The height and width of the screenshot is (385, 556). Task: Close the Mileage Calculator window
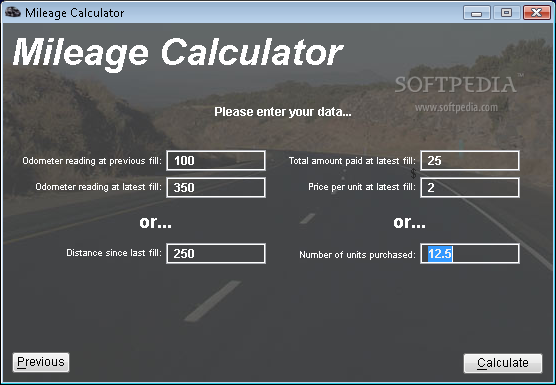click(536, 13)
